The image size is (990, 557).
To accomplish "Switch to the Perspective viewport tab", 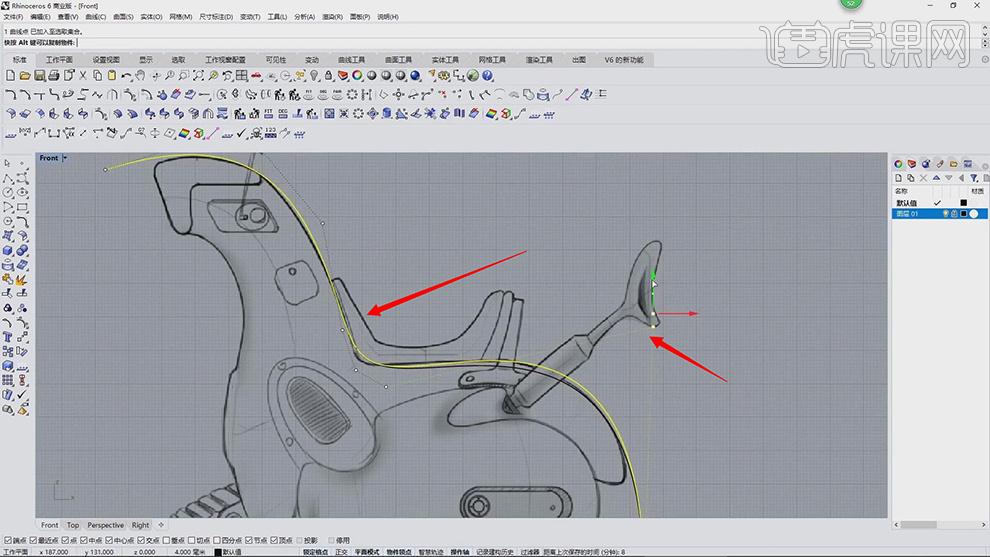I will coord(105,525).
